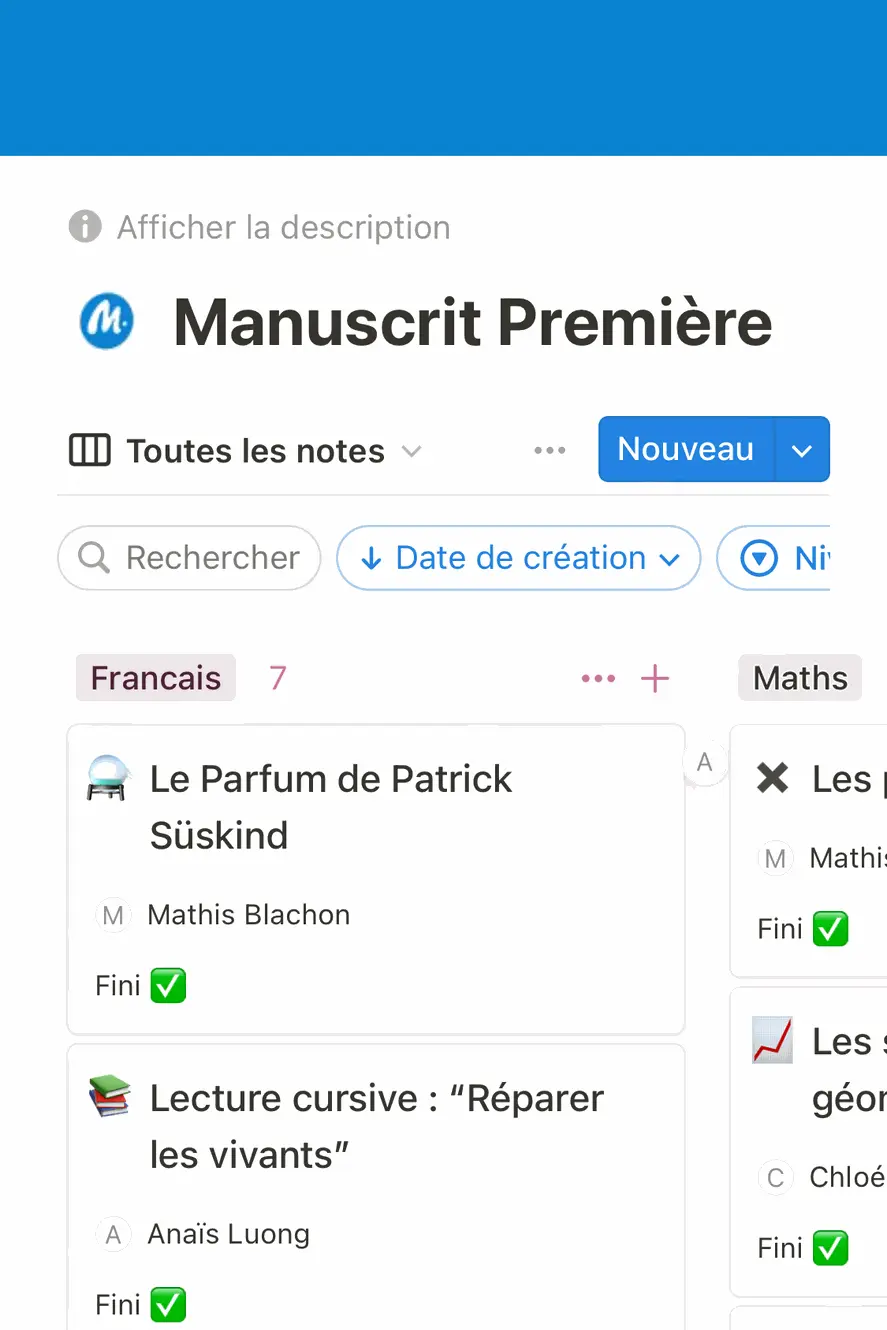Open the three-dot view options menu

click(x=550, y=451)
